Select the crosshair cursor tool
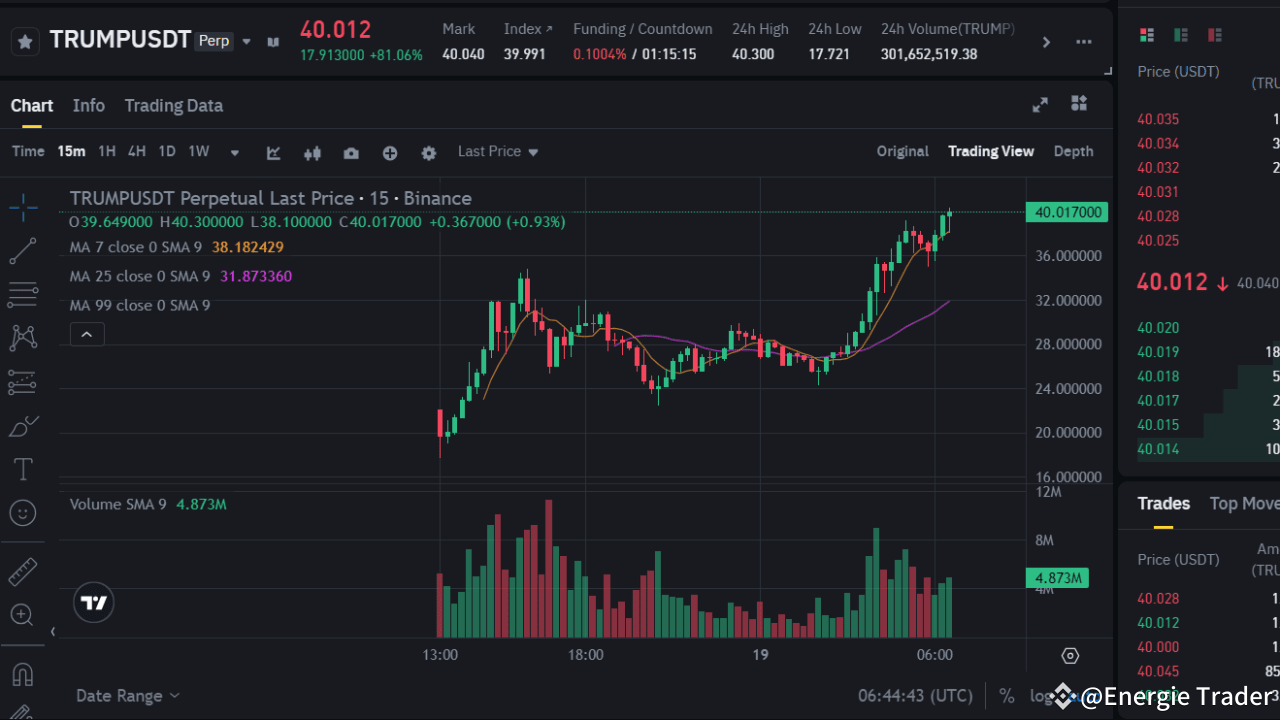1280x720 pixels. 23,207
